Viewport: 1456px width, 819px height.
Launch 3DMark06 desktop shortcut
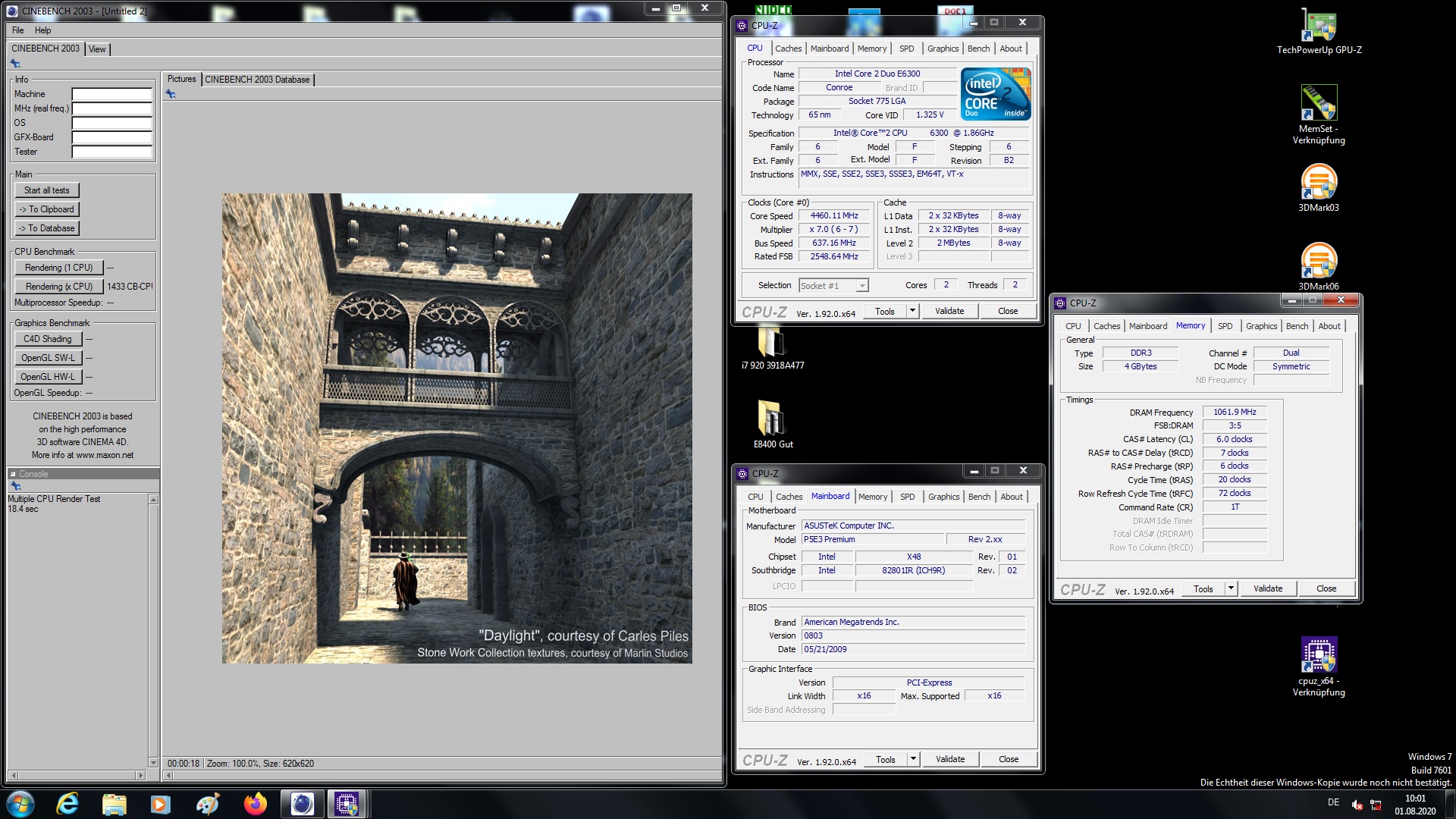click(x=1319, y=267)
